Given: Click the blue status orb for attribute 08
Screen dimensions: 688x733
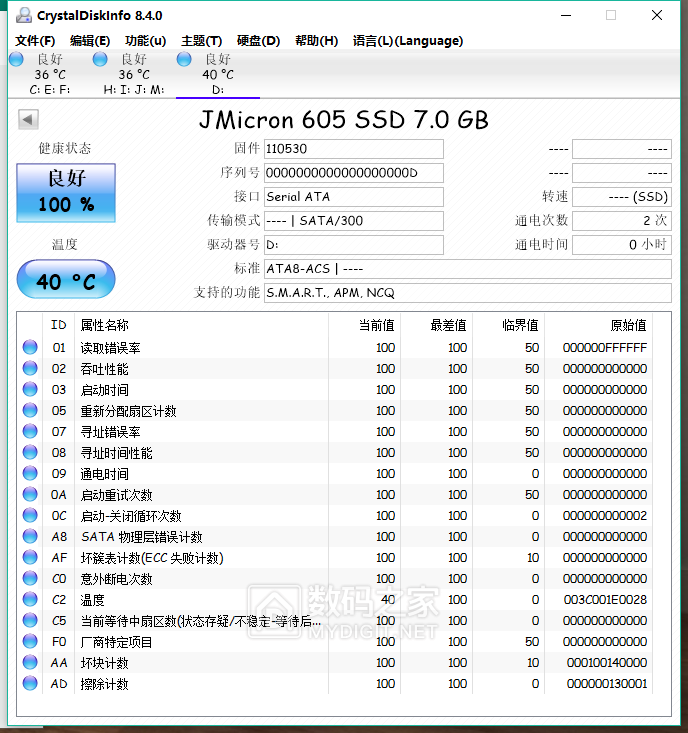Looking at the screenshot, I should pos(30,453).
